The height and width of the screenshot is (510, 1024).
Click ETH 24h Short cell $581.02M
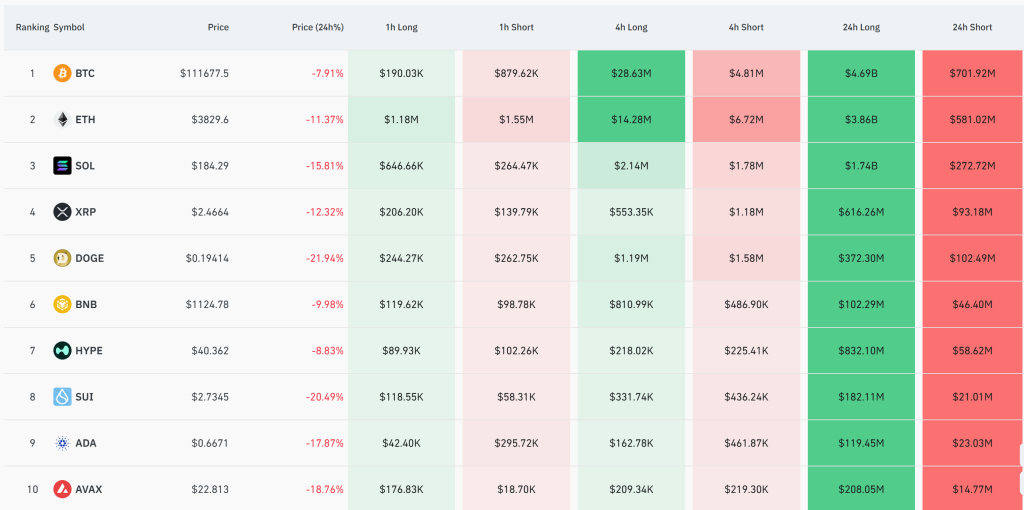point(972,119)
